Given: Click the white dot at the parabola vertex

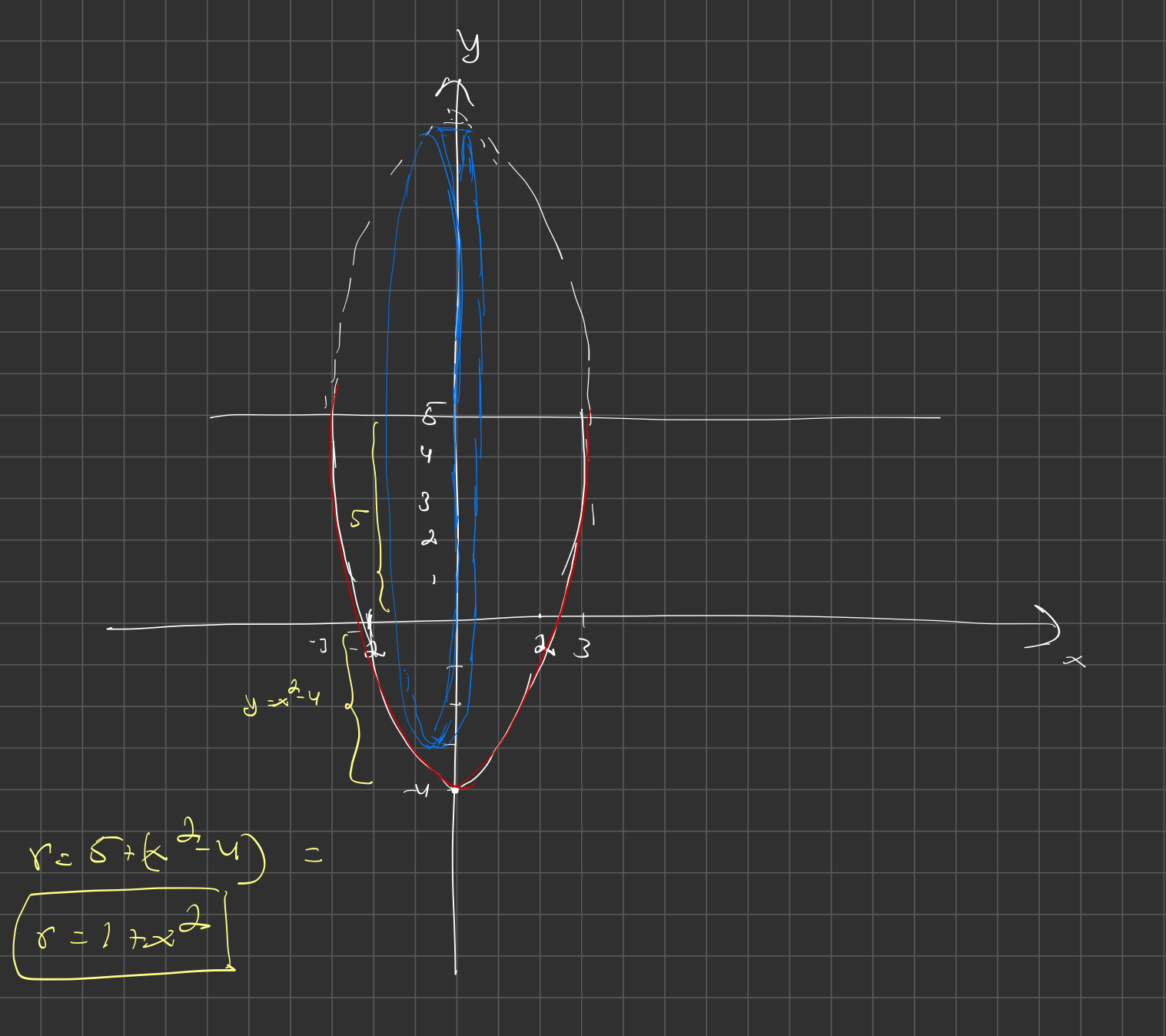Looking at the screenshot, I should click(x=455, y=789).
